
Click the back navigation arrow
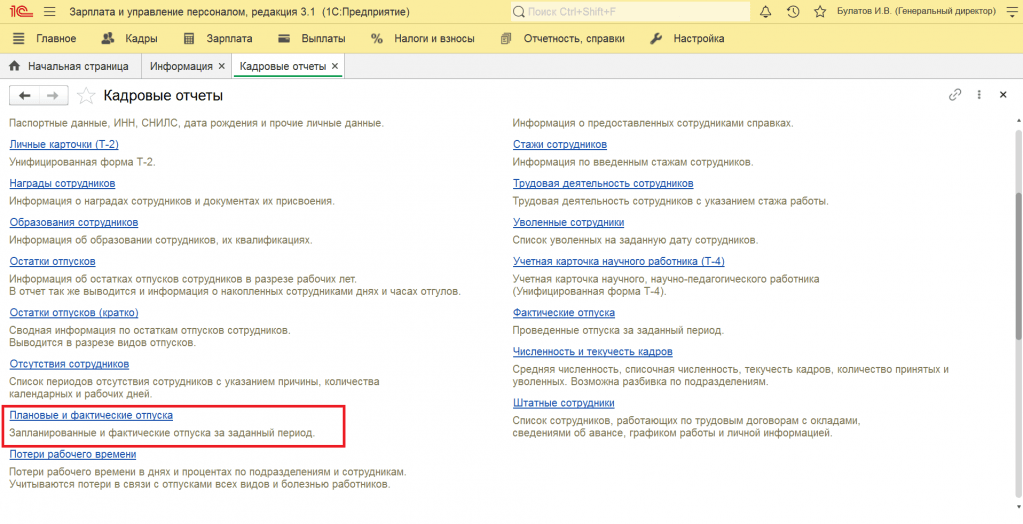coord(25,95)
